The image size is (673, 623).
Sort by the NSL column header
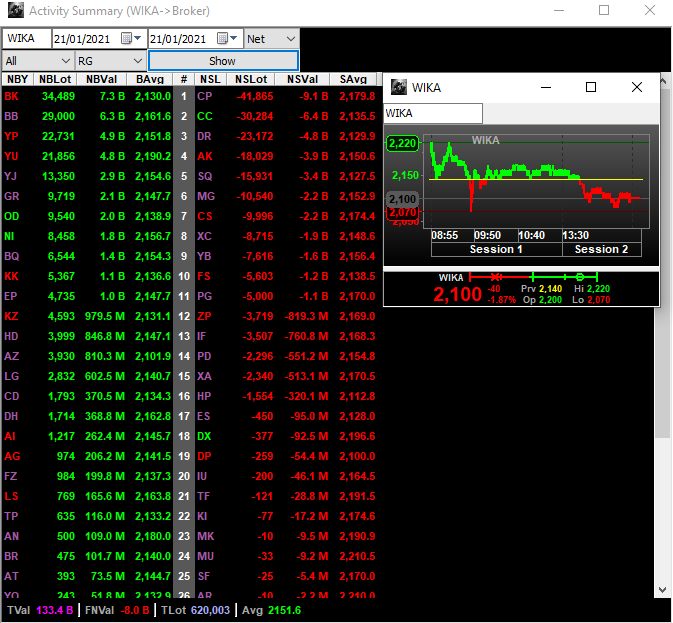[x=210, y=79]
